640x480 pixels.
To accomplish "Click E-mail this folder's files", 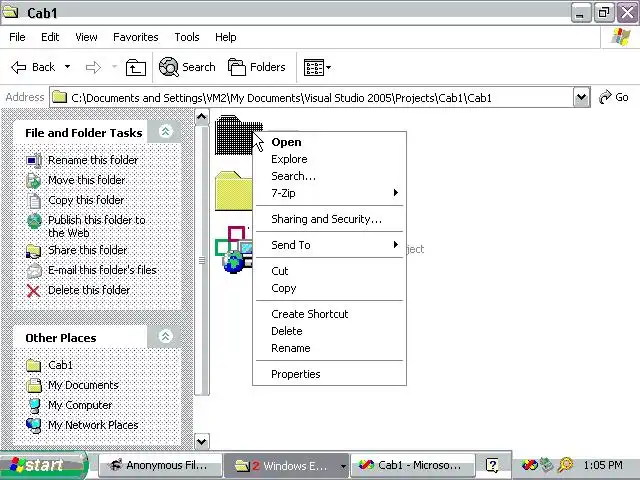I will pyautogui.click(x=102, y=270).
